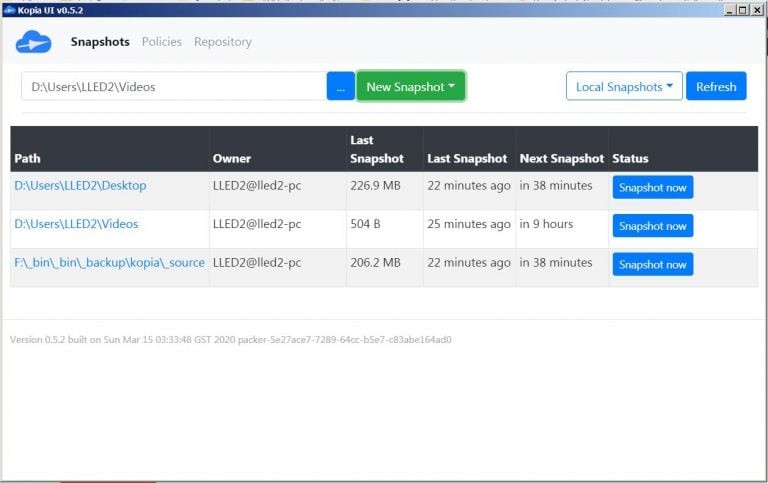Viewport: 768px width, 483px height.
Task: Select the Snapshots tab
Action: pos(100,42)
